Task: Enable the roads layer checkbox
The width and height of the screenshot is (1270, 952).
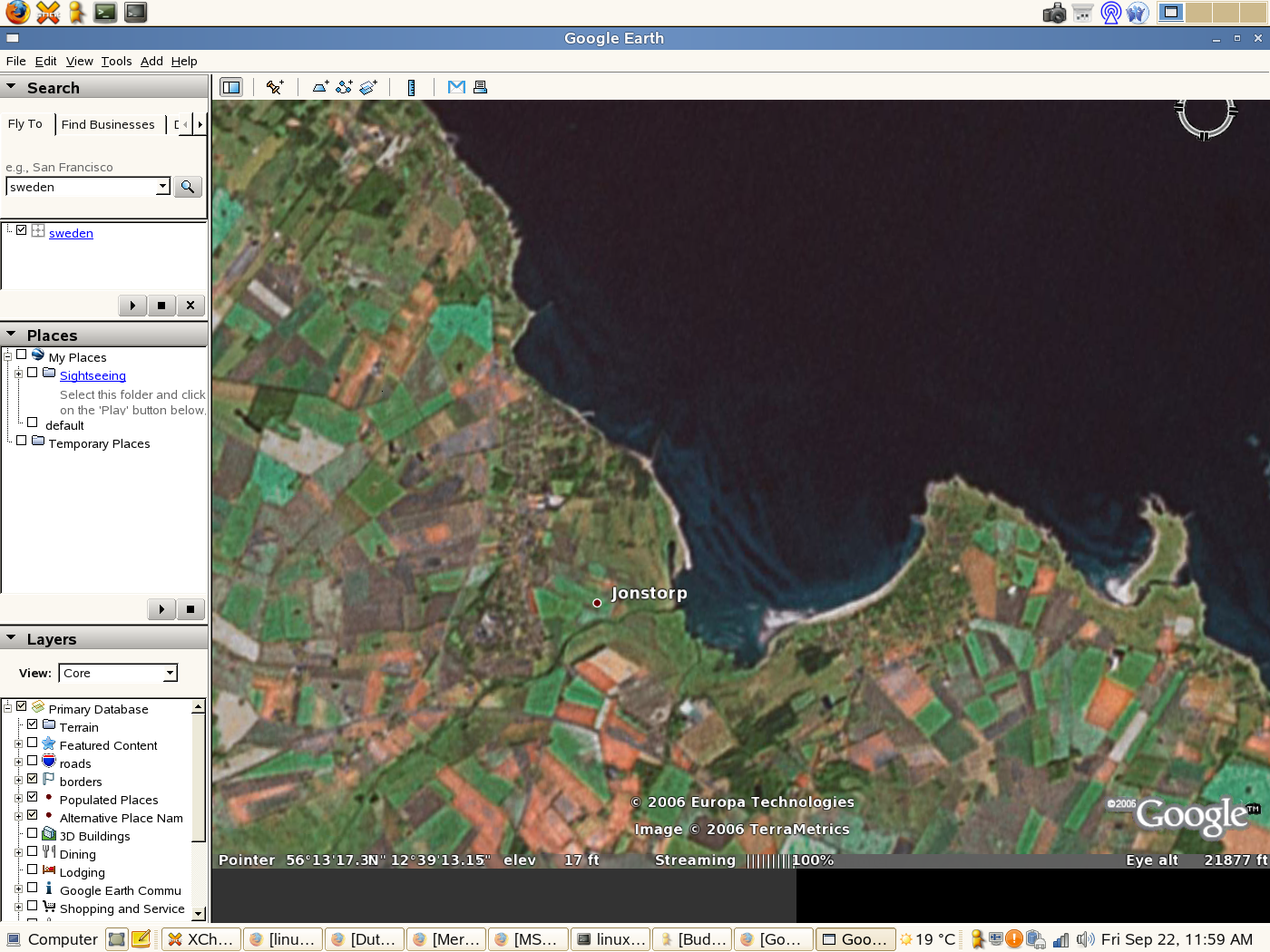Action: tap(33, 761)
